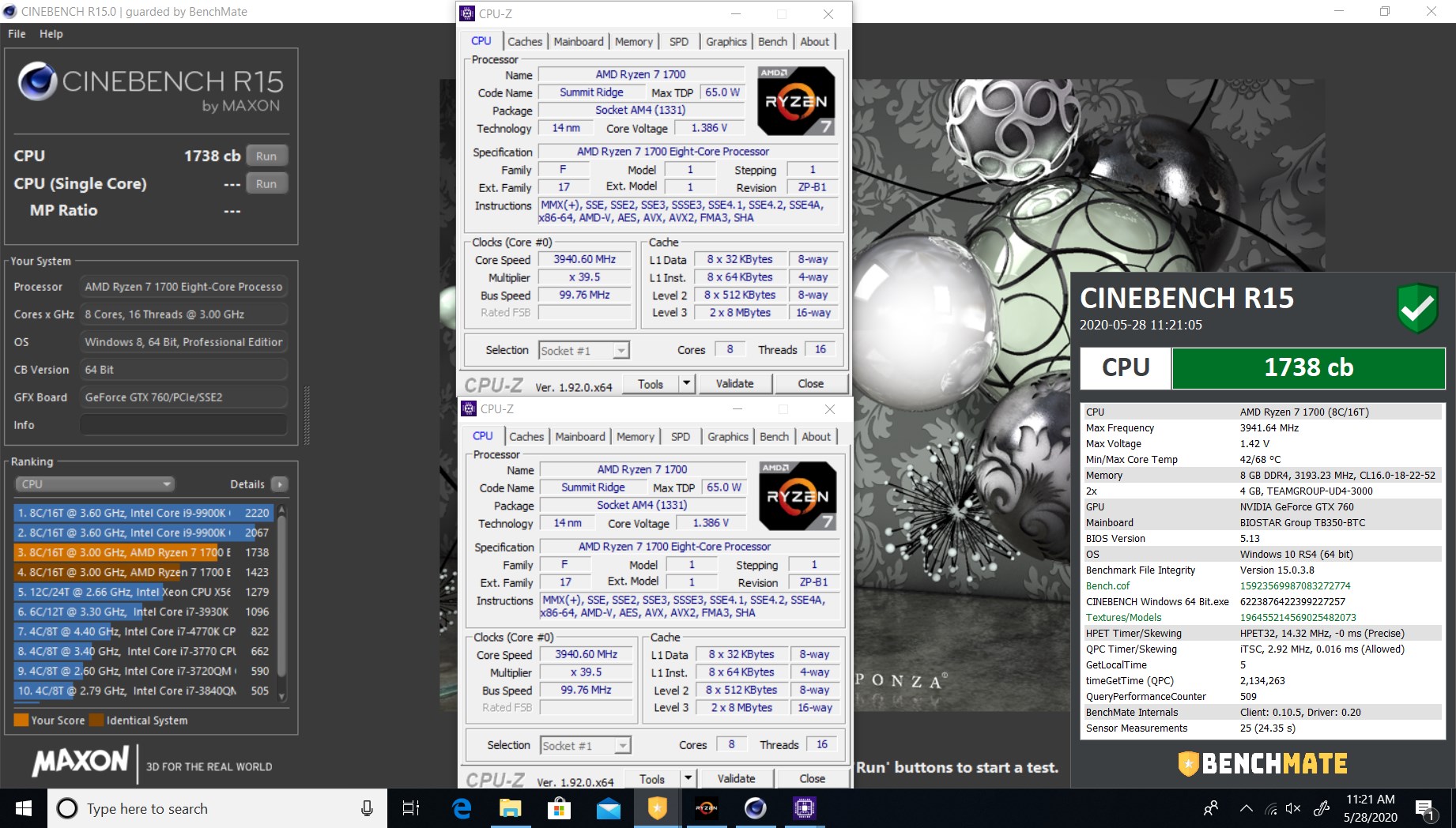Screen dimensions: 1456x828
Task: Click the Close button in lower CPU-Z
Action: 813,779
